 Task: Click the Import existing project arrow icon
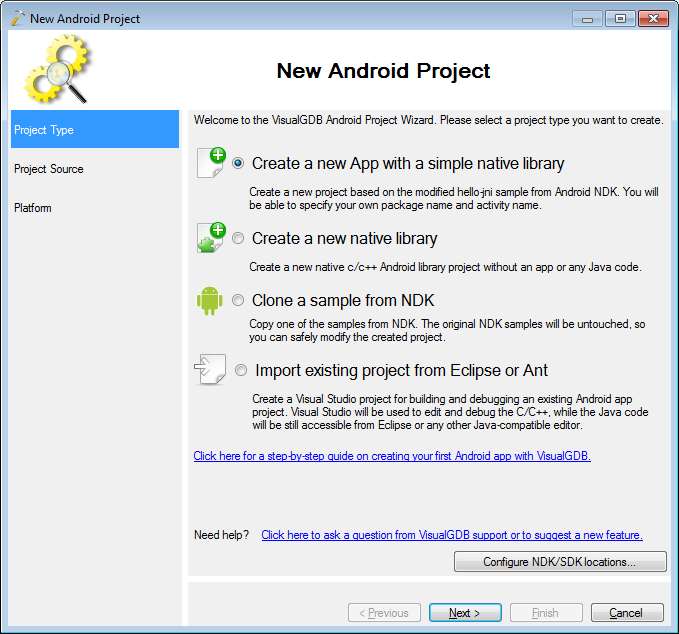[x=210, y=369]
